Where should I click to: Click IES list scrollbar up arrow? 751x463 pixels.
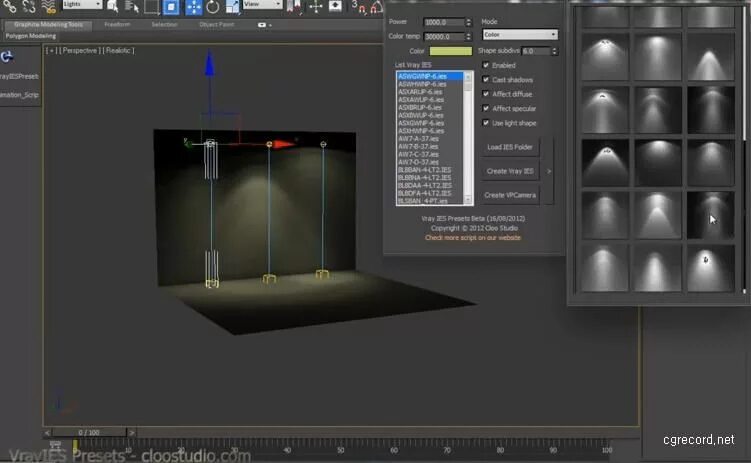coord(468,77)
